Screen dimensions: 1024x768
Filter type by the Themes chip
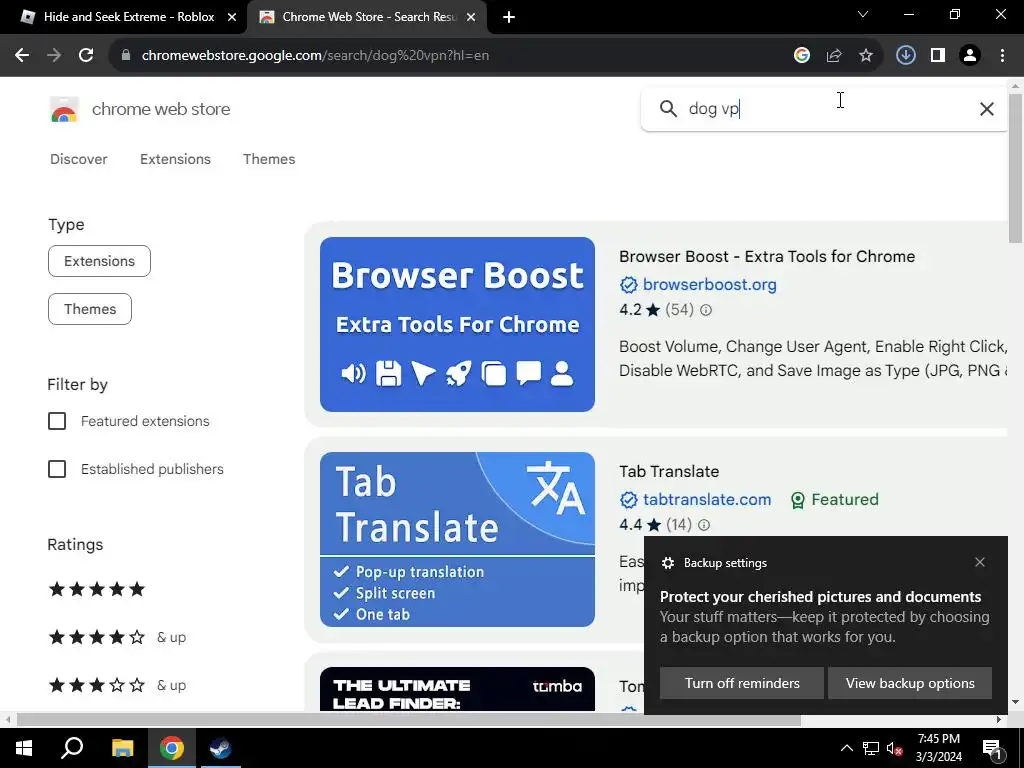[90, 309]
